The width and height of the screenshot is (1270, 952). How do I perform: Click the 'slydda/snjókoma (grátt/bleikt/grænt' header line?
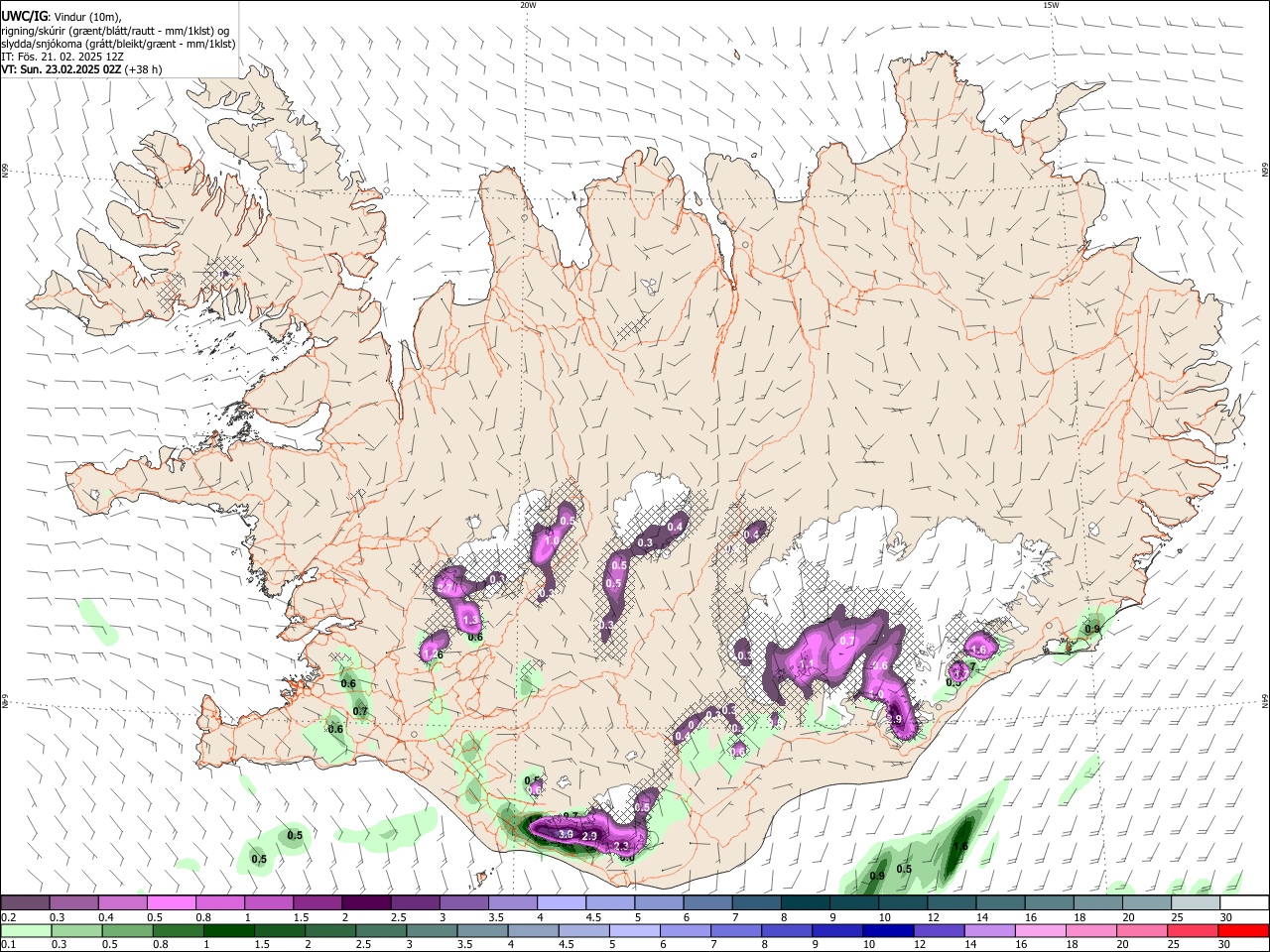(118, 44)
